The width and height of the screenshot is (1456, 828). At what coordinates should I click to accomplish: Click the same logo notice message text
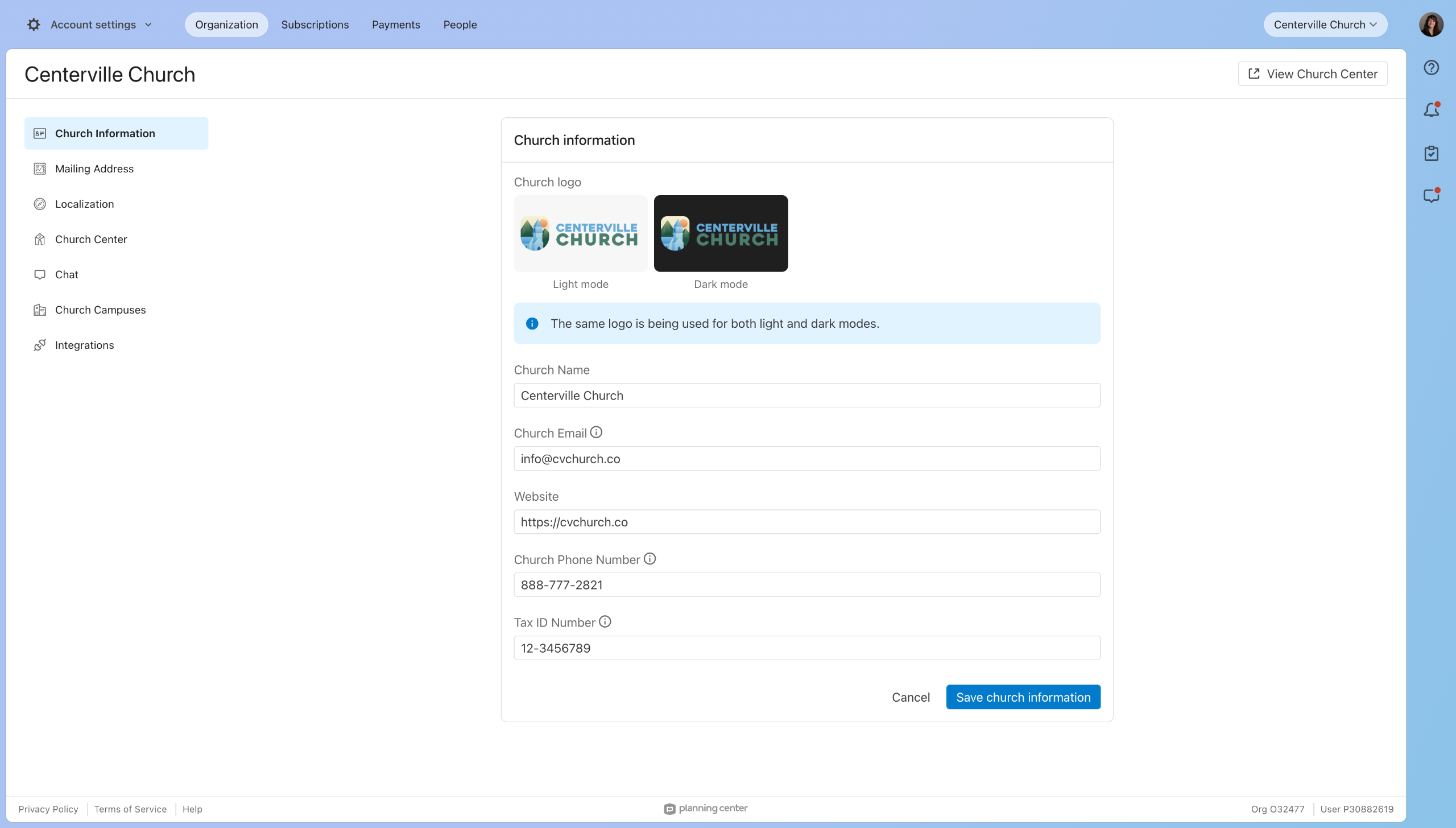click(x=715, y=324)
